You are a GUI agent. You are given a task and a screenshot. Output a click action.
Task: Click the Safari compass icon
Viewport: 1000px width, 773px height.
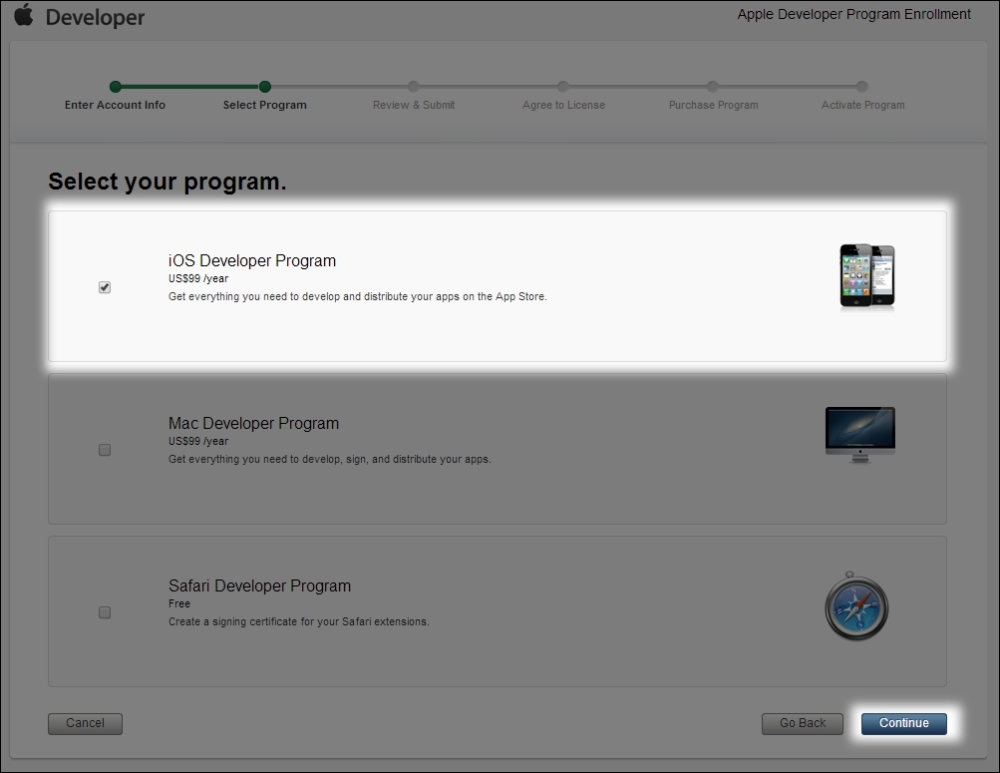tap(857, 606)
